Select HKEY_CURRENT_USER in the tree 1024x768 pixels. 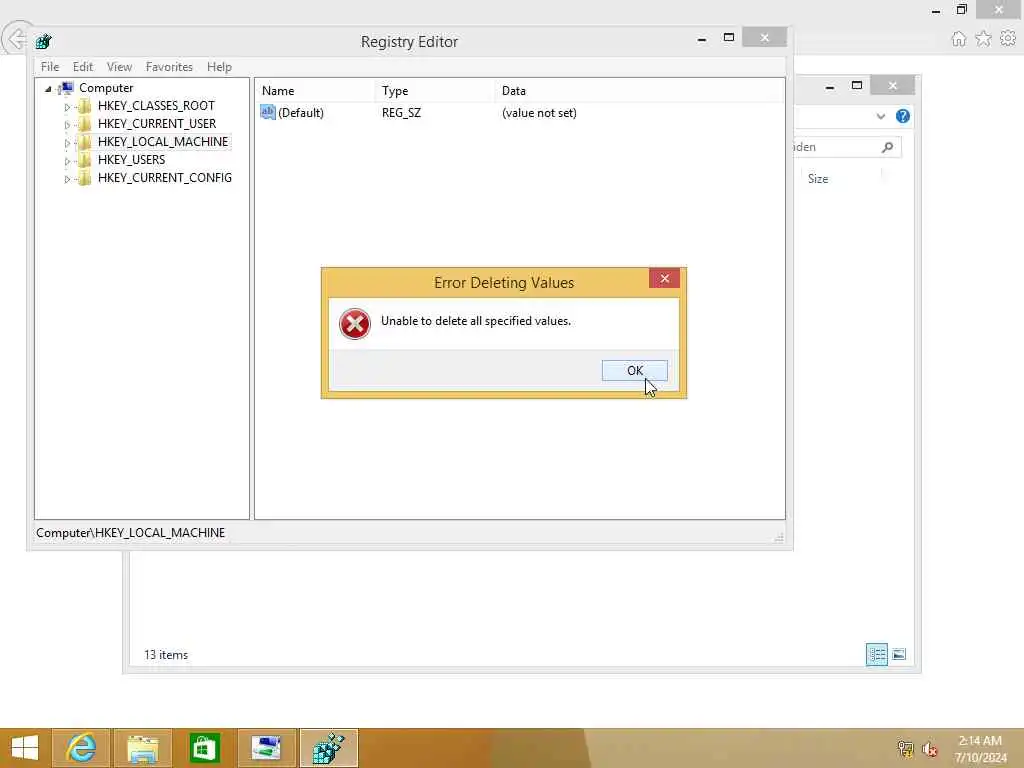point(157,123)
